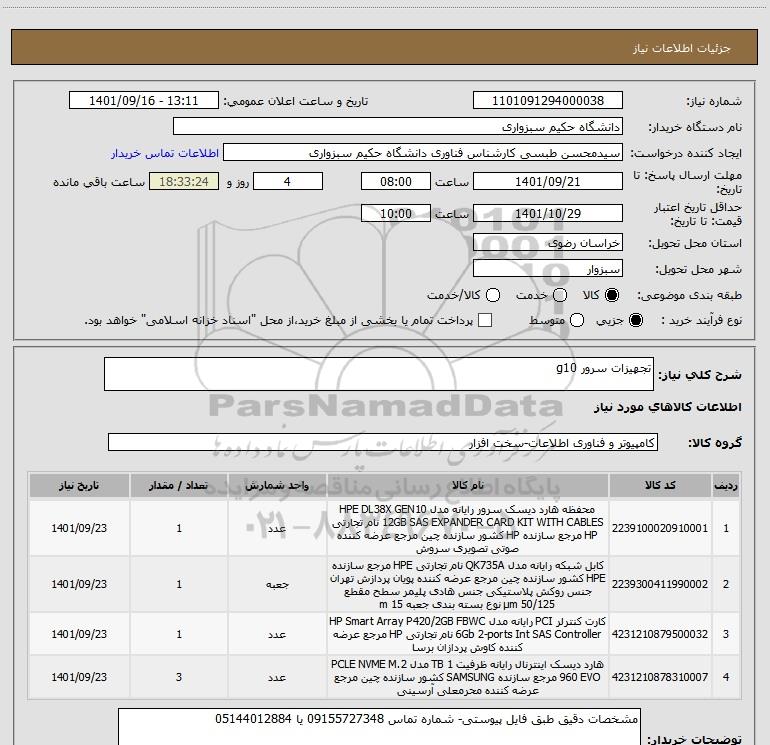
Task: Click the واحد شمارش column header
Action: [x=277, y=486]
